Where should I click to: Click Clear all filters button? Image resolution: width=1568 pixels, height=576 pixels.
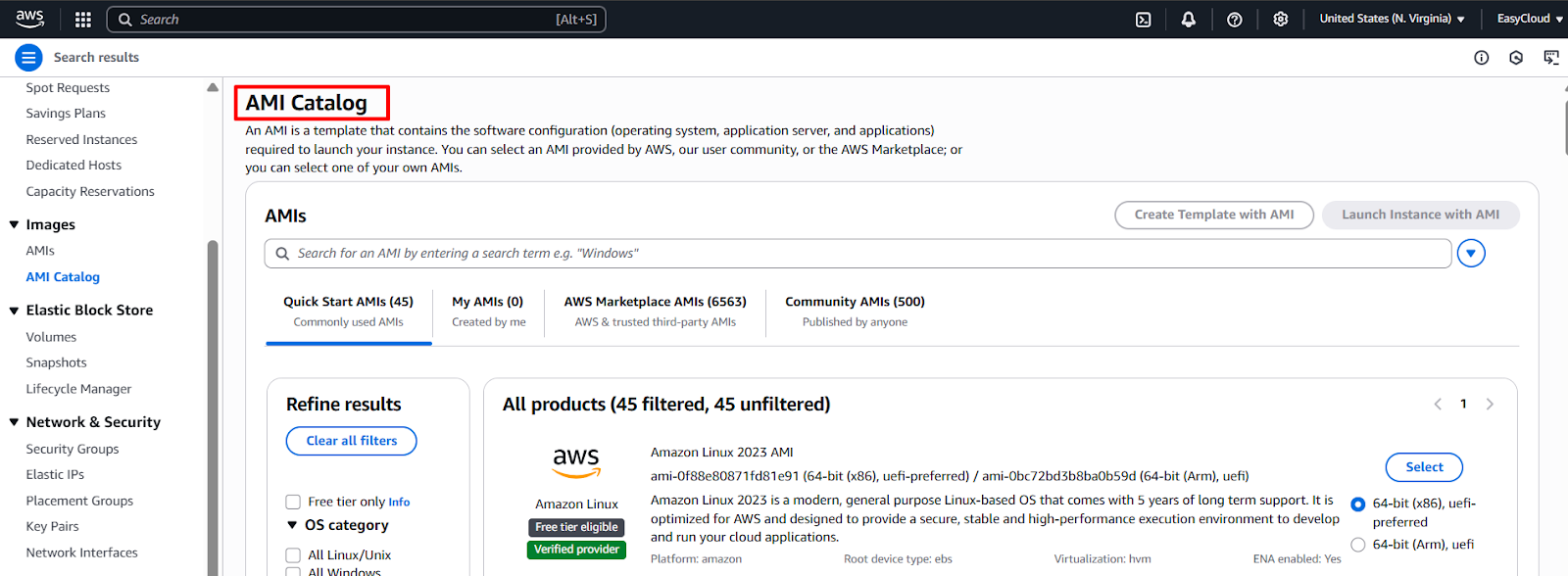[x=352, y=441]
